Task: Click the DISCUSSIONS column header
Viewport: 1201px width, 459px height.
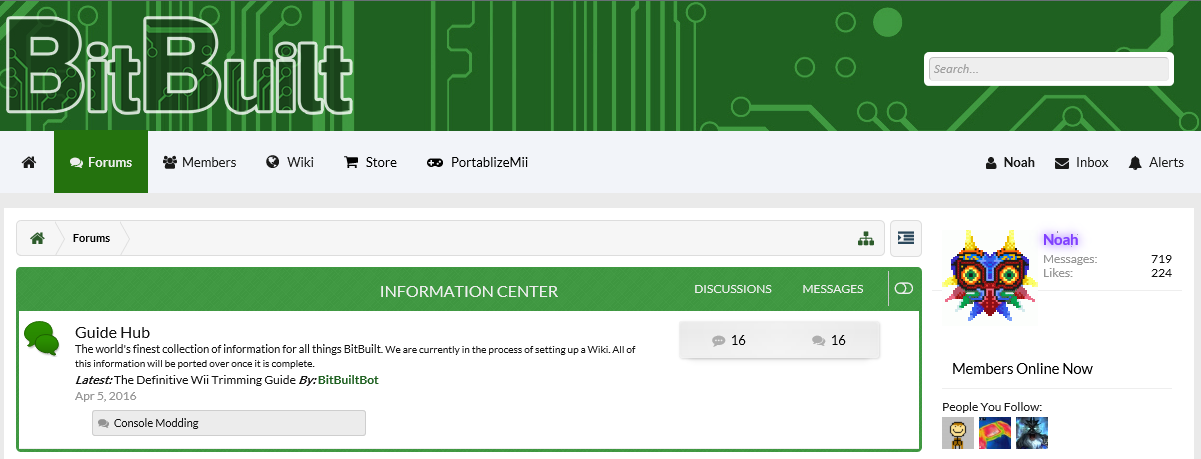Action: 733,289
